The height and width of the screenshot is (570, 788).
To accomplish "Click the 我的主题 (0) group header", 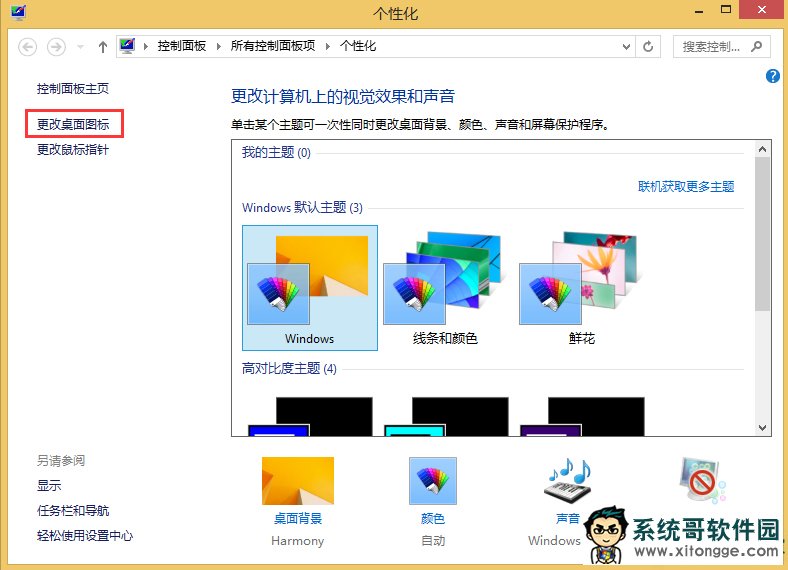I will (x=276, y=152).
